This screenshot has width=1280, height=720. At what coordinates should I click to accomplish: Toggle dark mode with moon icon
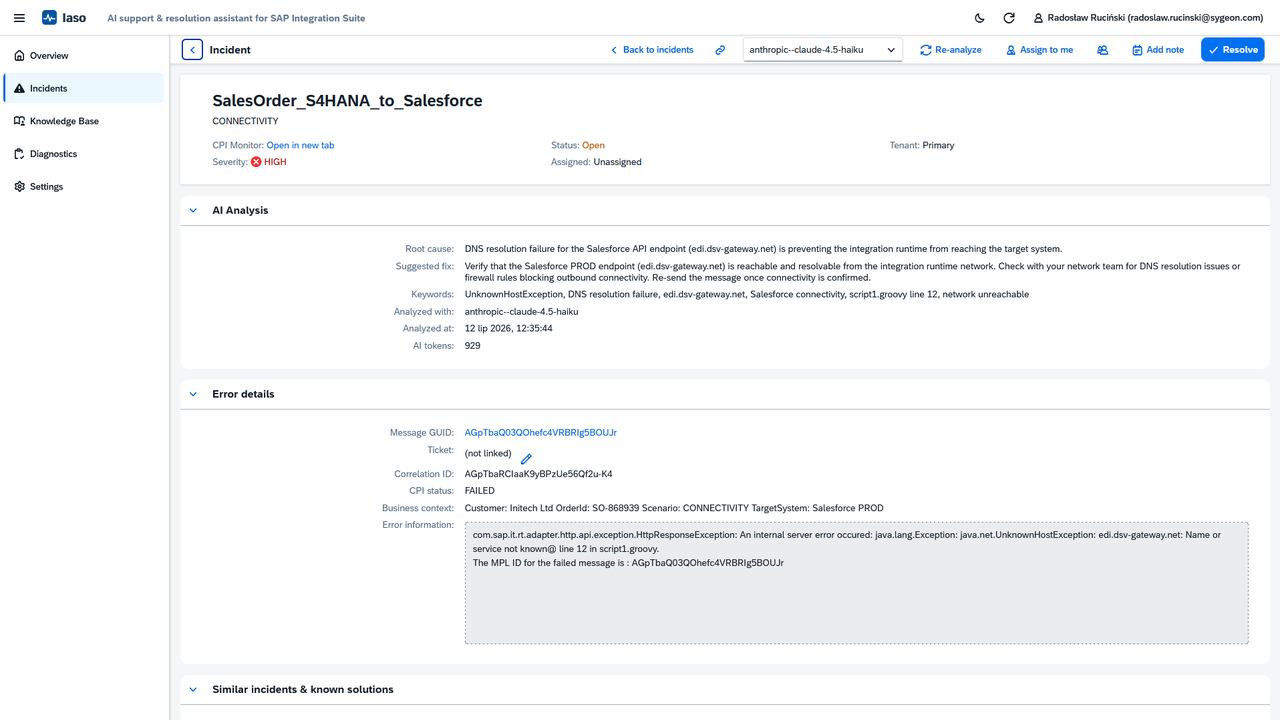[979, 18]
